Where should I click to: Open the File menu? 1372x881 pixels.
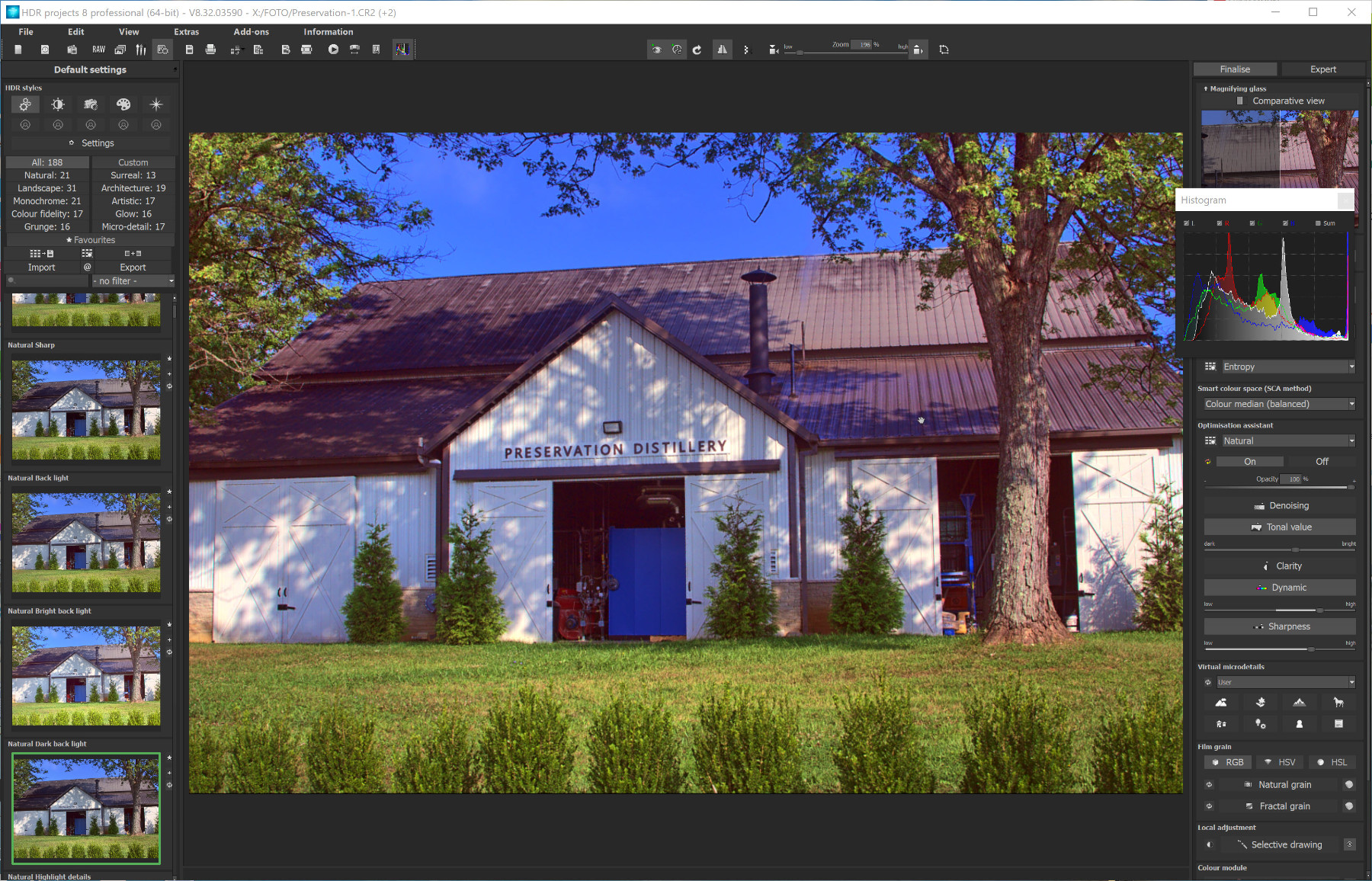pyautogui.click(x=26, y=32)
